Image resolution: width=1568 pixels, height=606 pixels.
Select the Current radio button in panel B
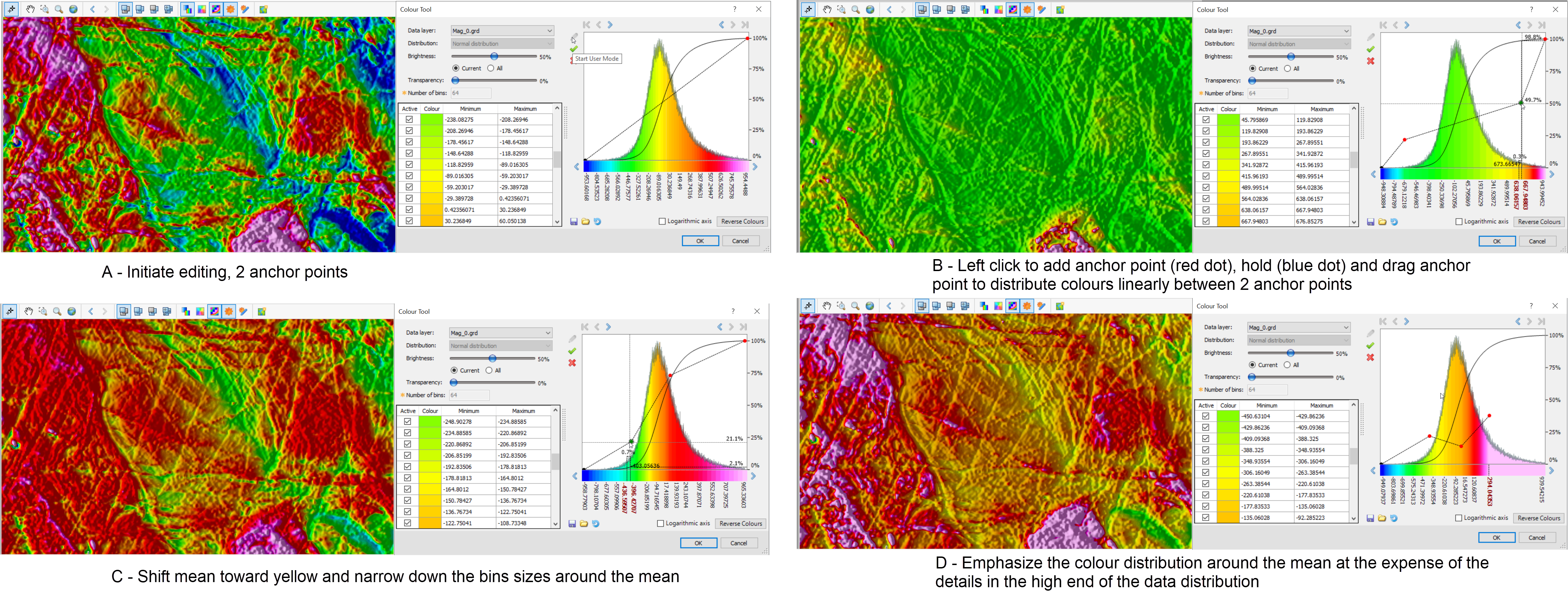1252,69
